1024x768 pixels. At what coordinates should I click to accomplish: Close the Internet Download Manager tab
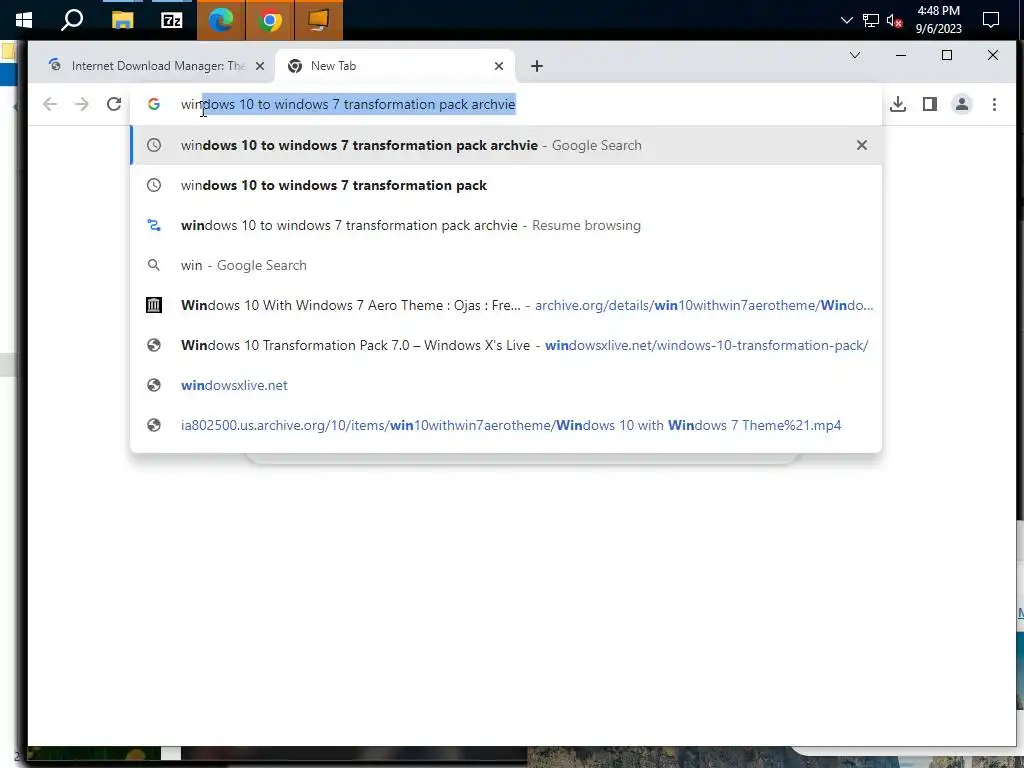pos(260,66)
